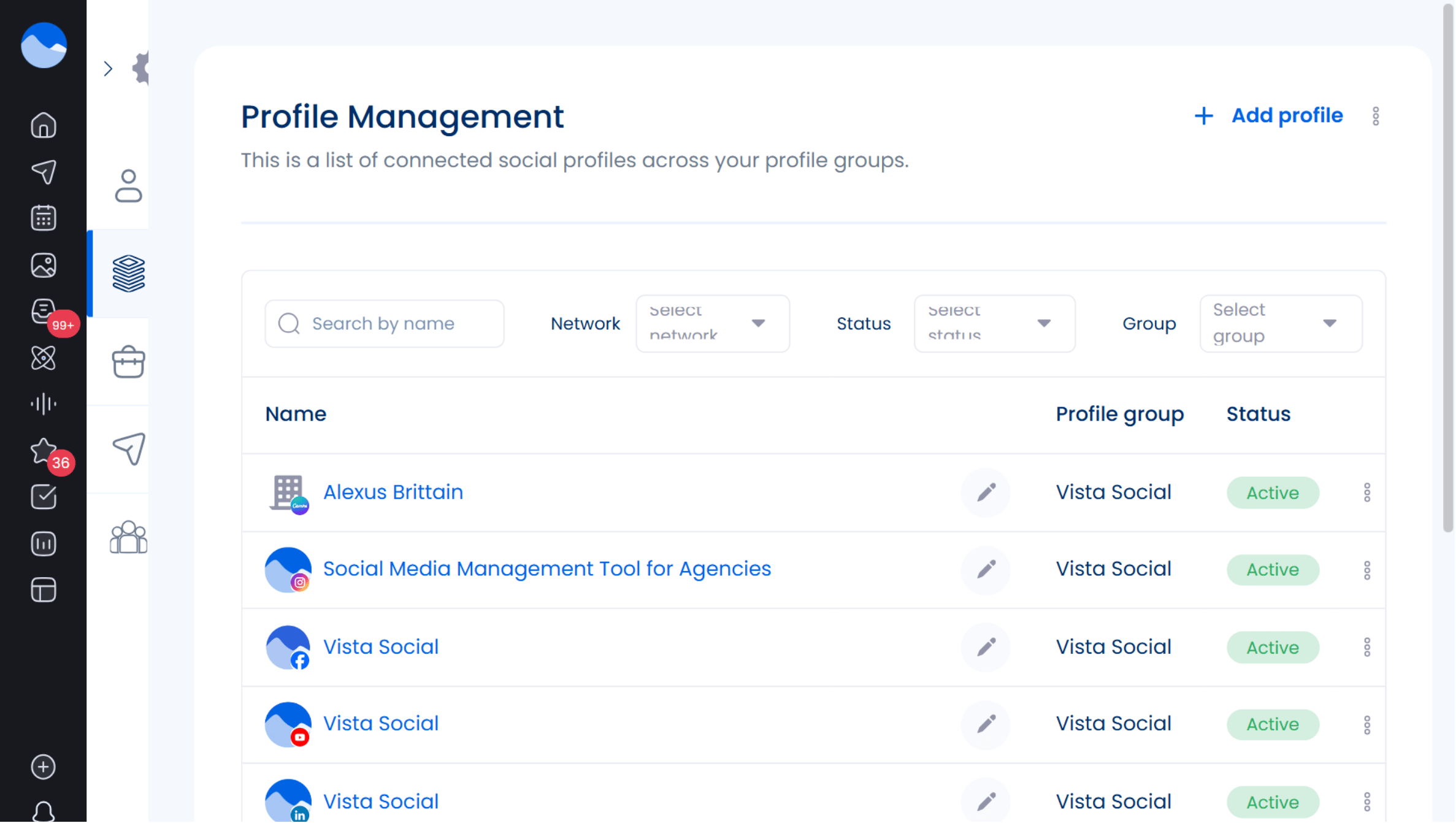Expand the Select network dropdown

[713, 323]
